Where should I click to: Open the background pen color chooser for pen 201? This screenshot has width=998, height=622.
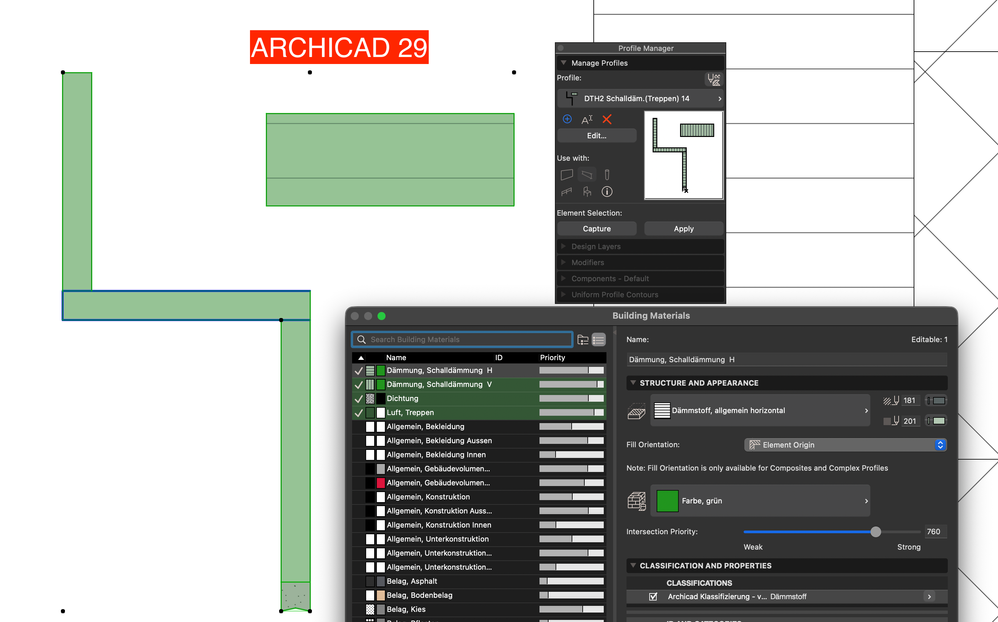point(936,421)
